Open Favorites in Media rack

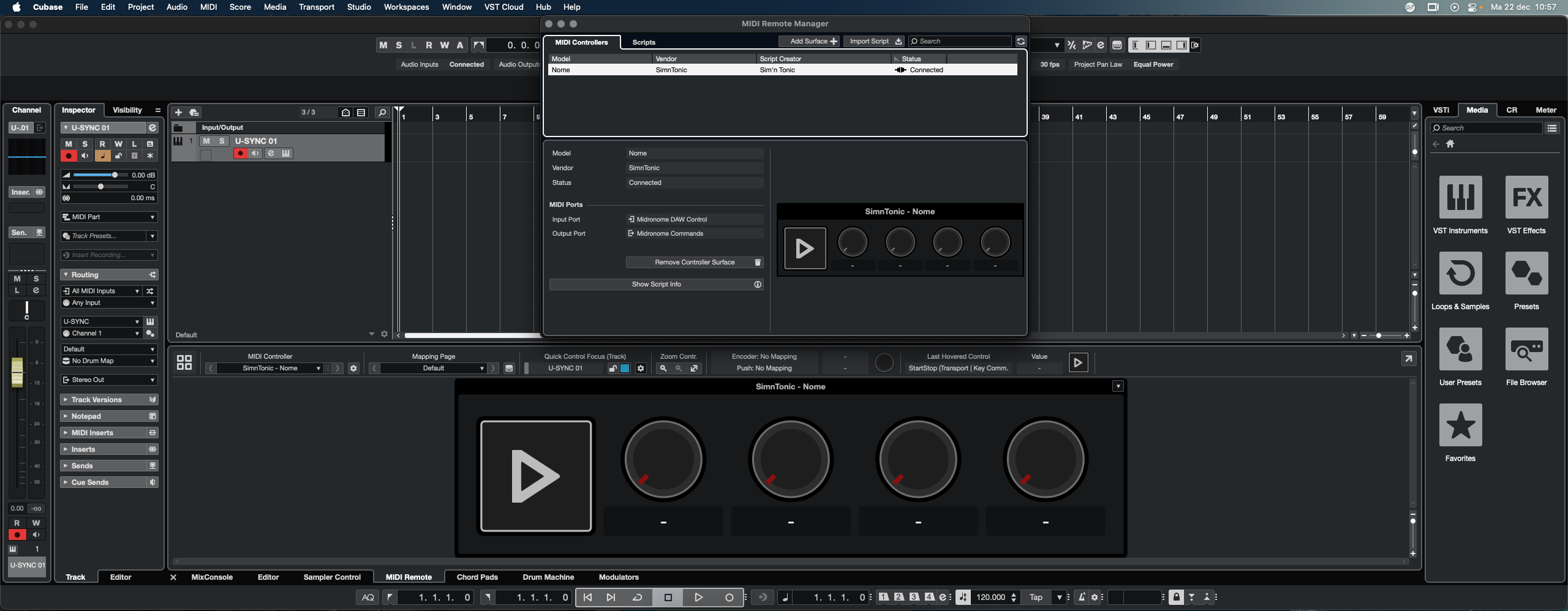[x=1460, y=425]
